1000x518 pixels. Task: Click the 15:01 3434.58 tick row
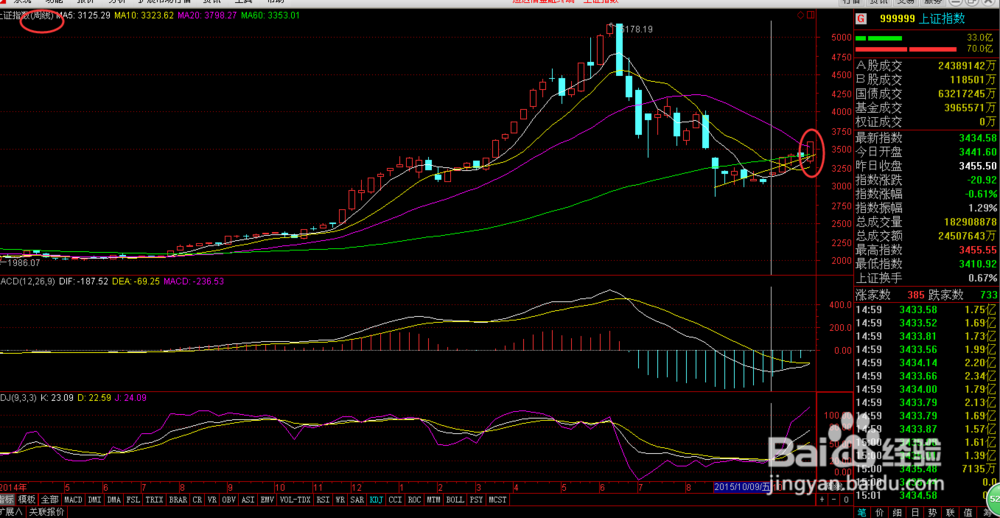[x=927, y=495]
